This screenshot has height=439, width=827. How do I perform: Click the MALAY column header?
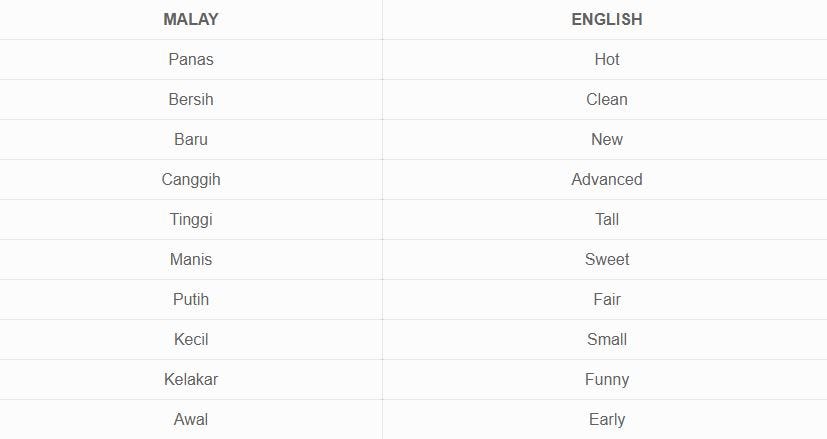(x=191, y=19)
